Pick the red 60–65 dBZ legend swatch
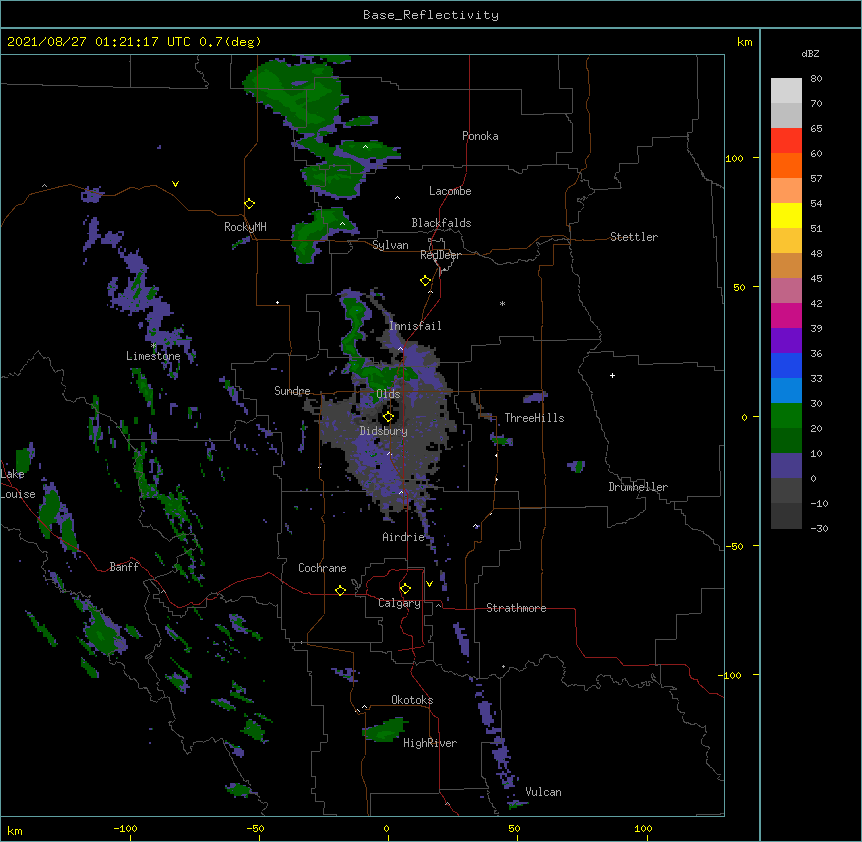862x842 pixels. 786,140
